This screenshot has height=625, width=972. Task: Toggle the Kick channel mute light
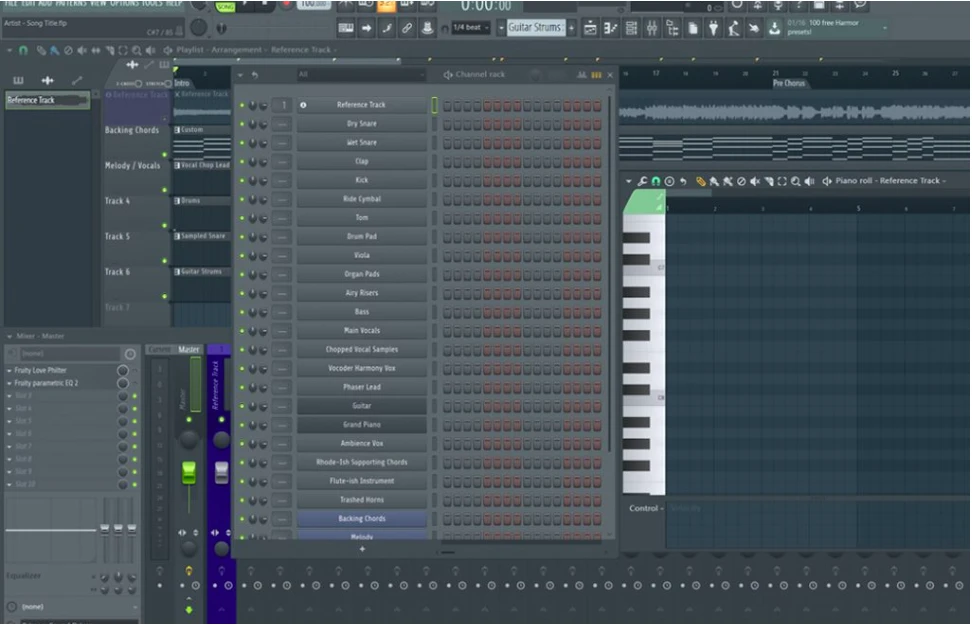[241, 180]
